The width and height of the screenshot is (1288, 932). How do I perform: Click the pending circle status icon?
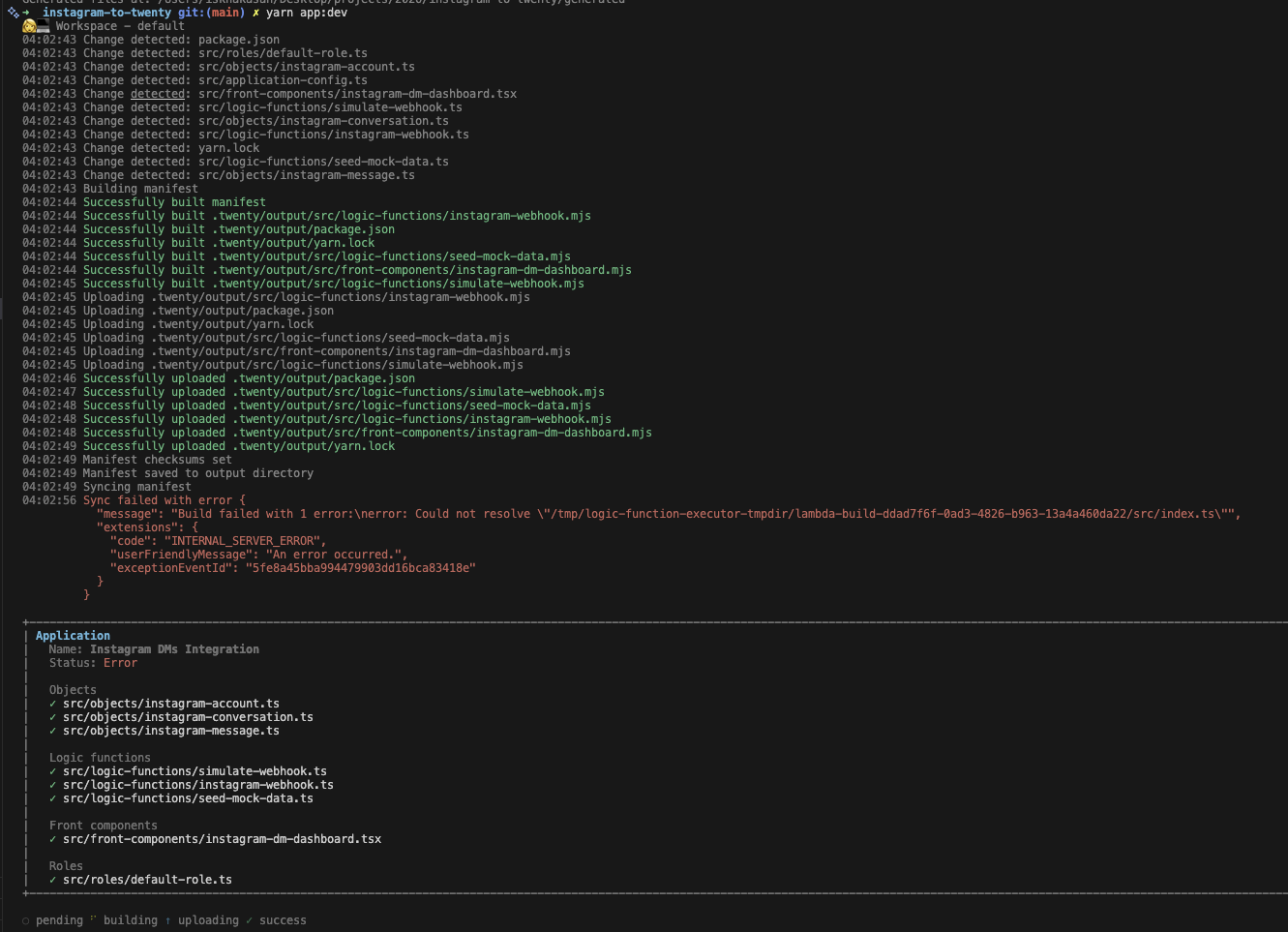[25, 919]
